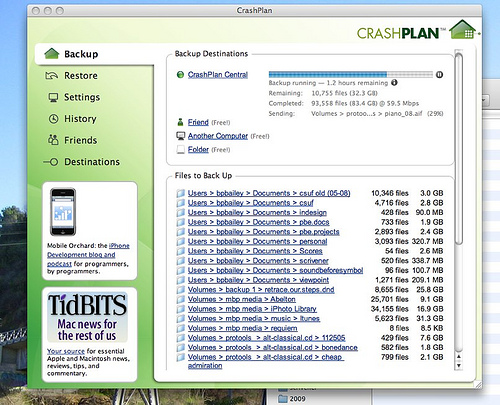This screenshot has height=405, width=500.
Task: Open the Documents > pbe.docs path
Action: pyautogui.click(x=258, y=222)
